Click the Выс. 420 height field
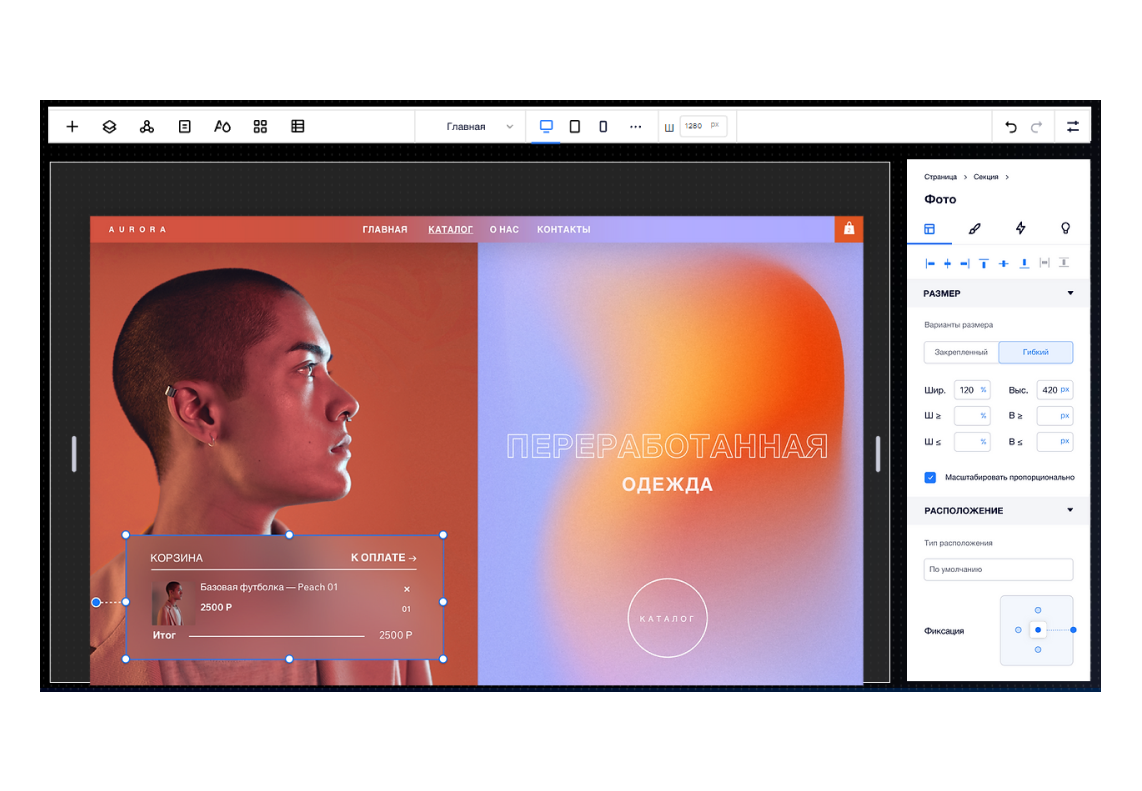The image size is (1142, 791). coord(1055,390)
